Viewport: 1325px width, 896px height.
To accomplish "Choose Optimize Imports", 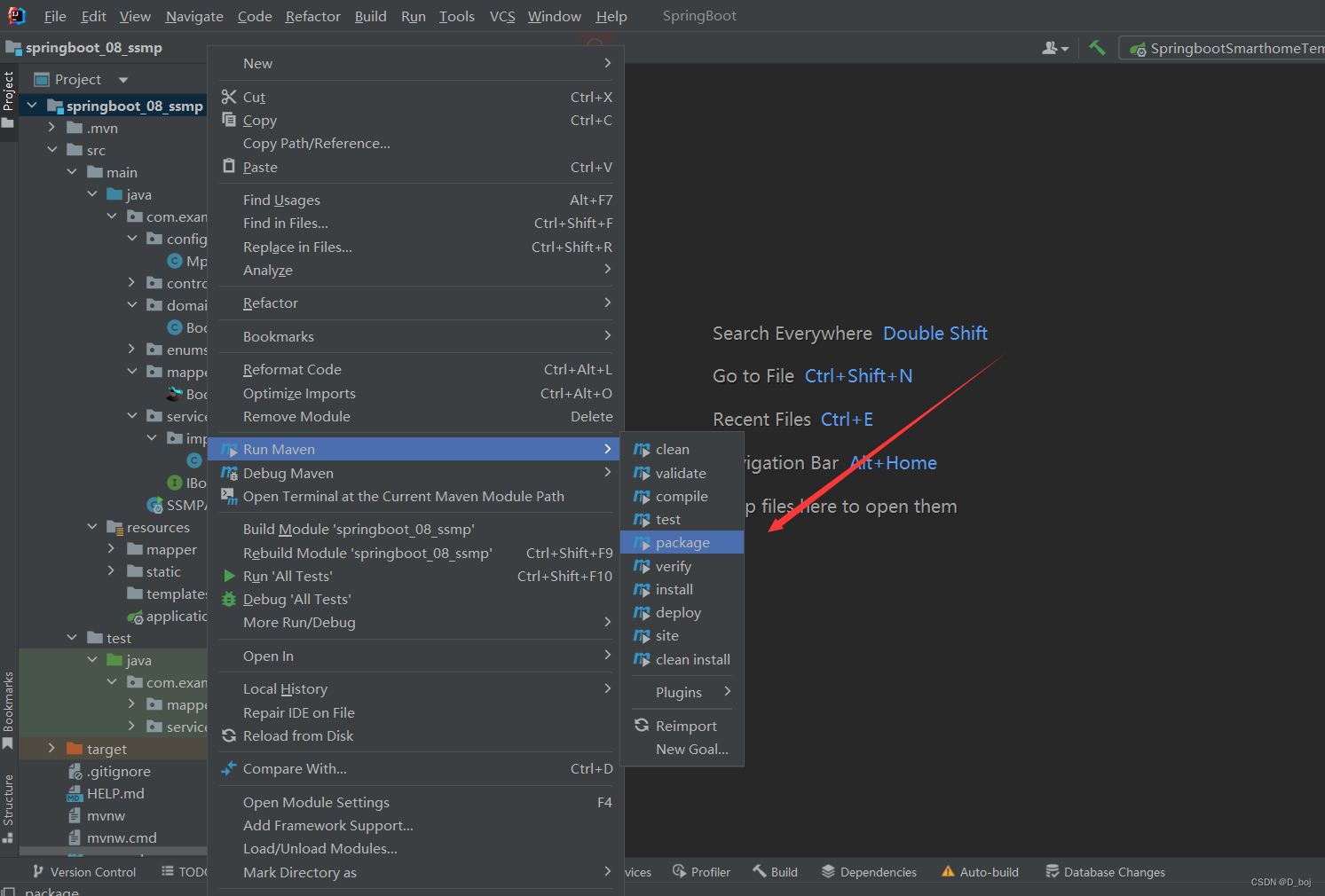I will pos(415,394).
